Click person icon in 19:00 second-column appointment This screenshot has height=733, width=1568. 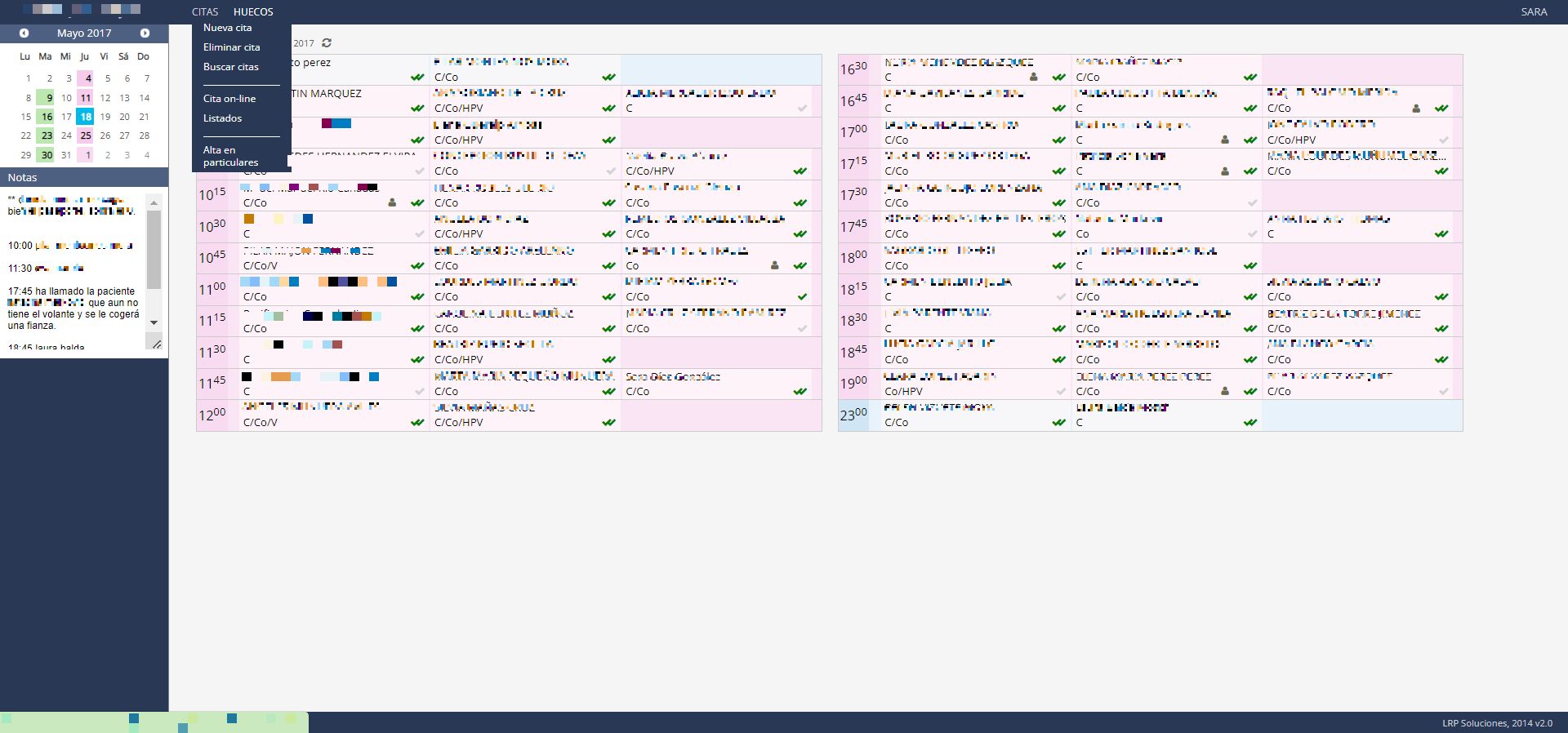[x=1224, y=392]
